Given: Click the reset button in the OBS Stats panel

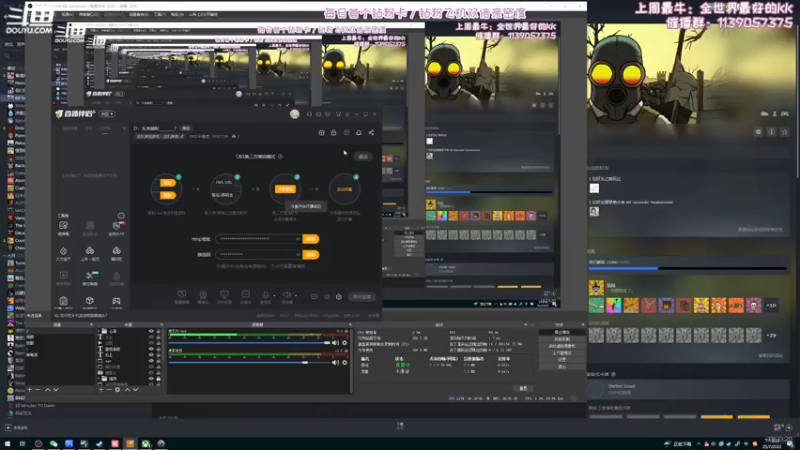Looking at the screenshot, I should tap(523, 388).
